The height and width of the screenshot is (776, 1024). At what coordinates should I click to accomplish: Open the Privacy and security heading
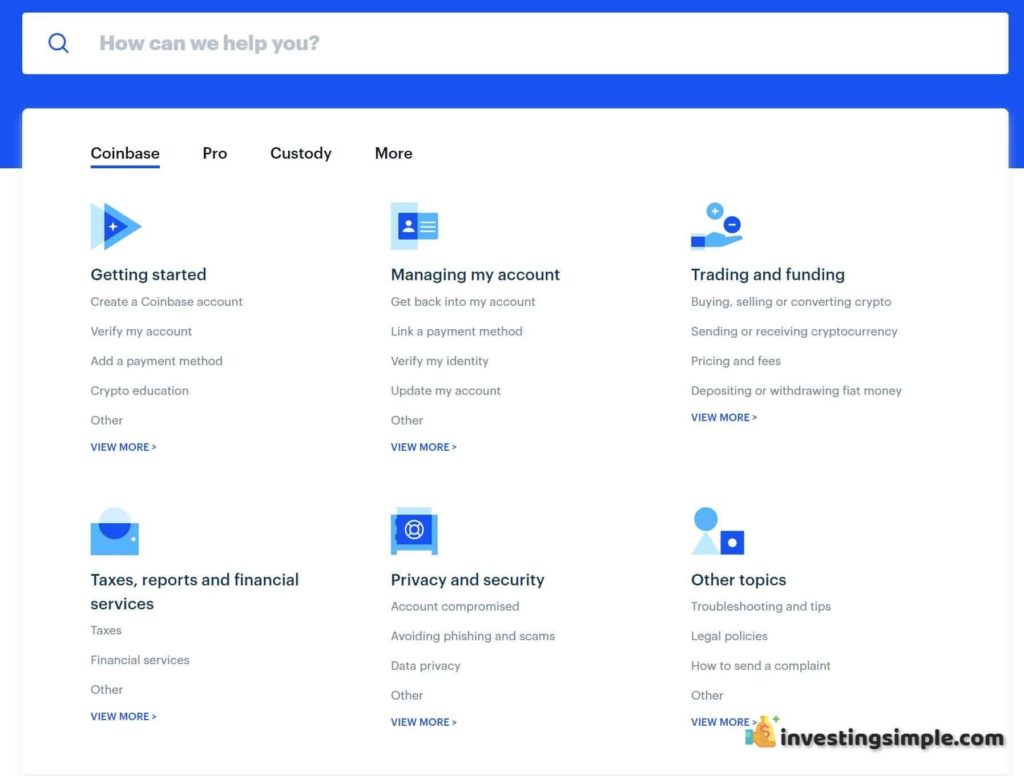[x=468, y=580]
